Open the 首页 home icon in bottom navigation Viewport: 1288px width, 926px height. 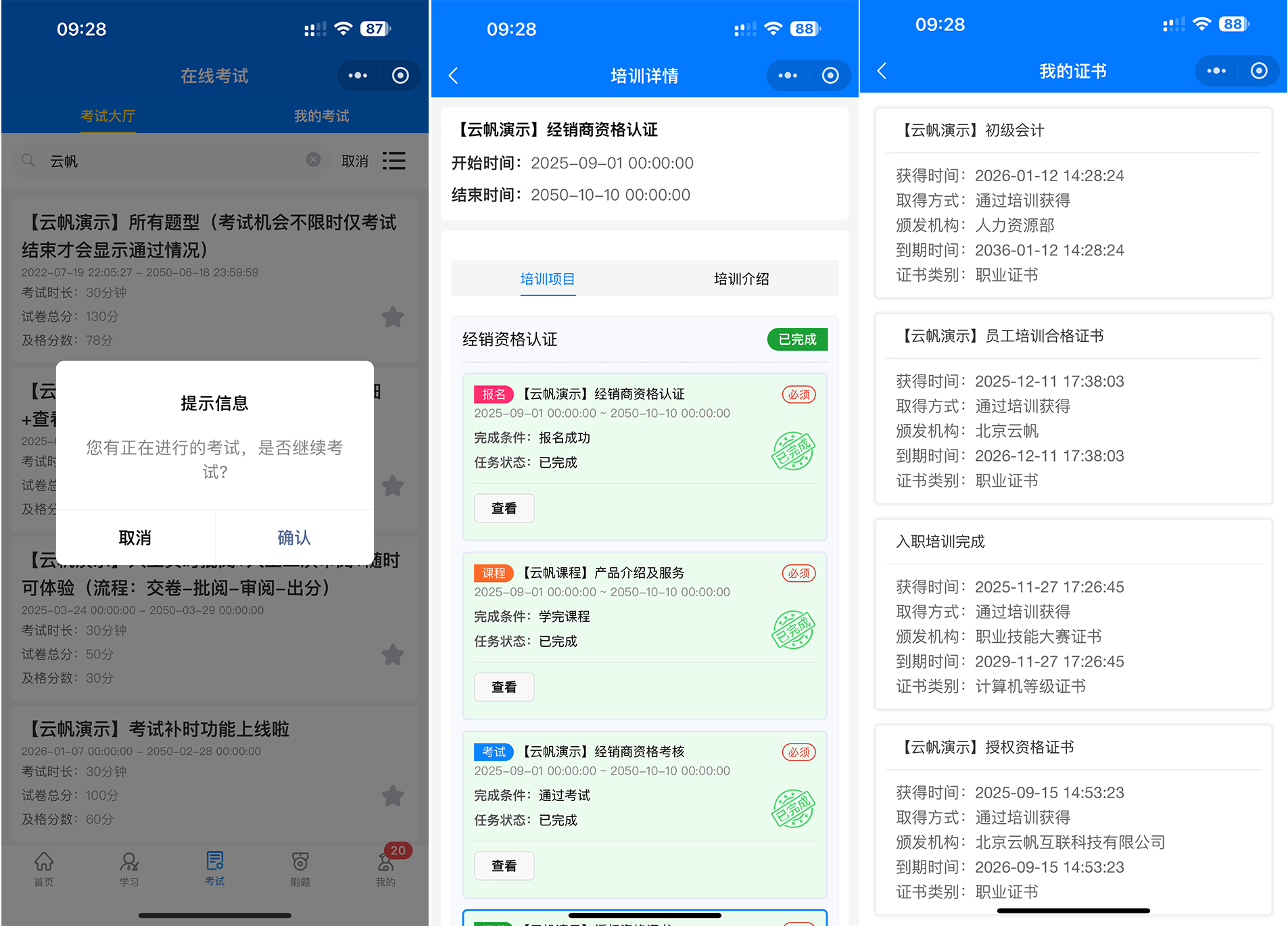pos(43,869)
